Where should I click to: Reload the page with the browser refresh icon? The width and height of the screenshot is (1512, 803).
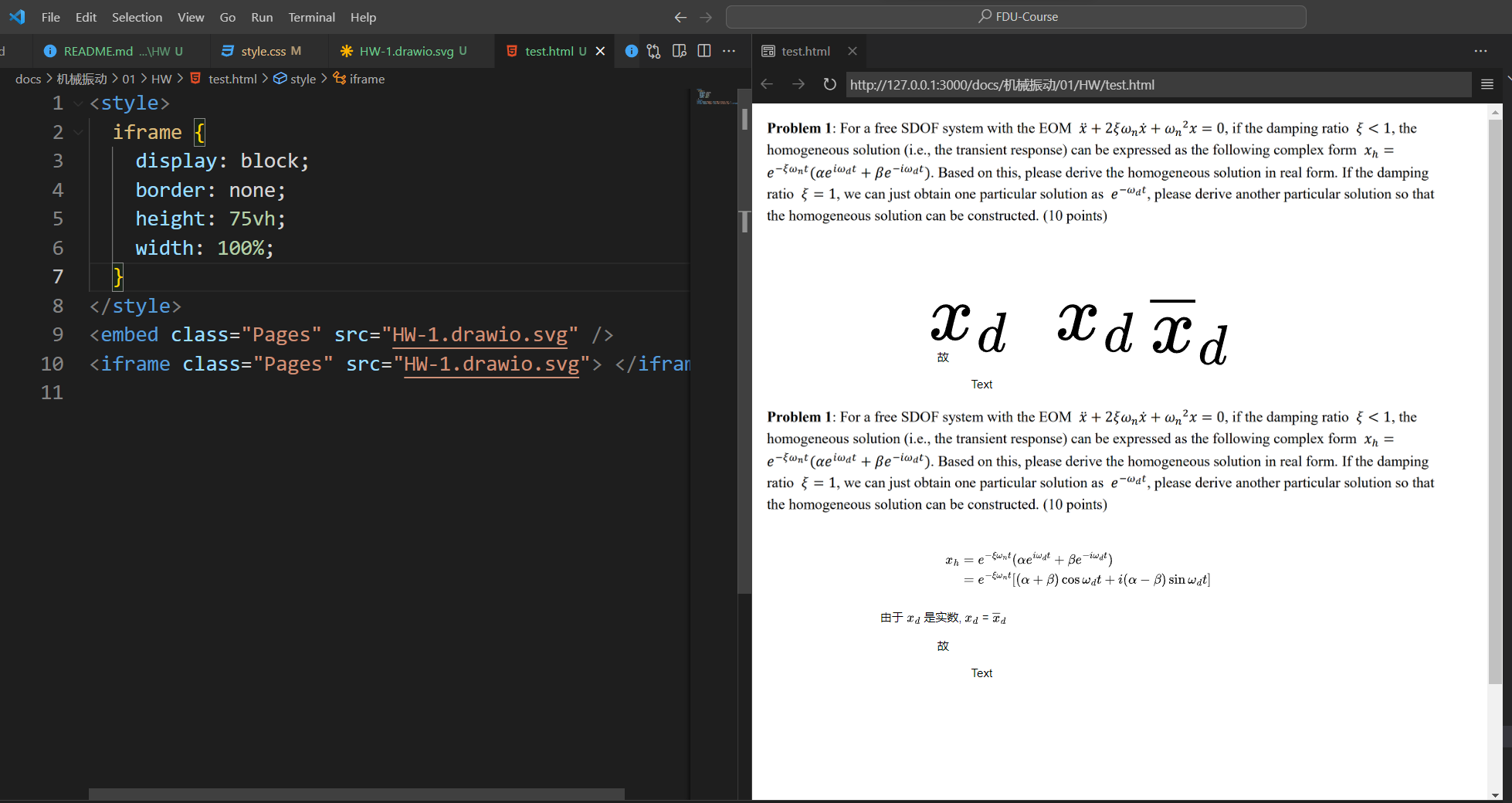(x=829, y=85)
